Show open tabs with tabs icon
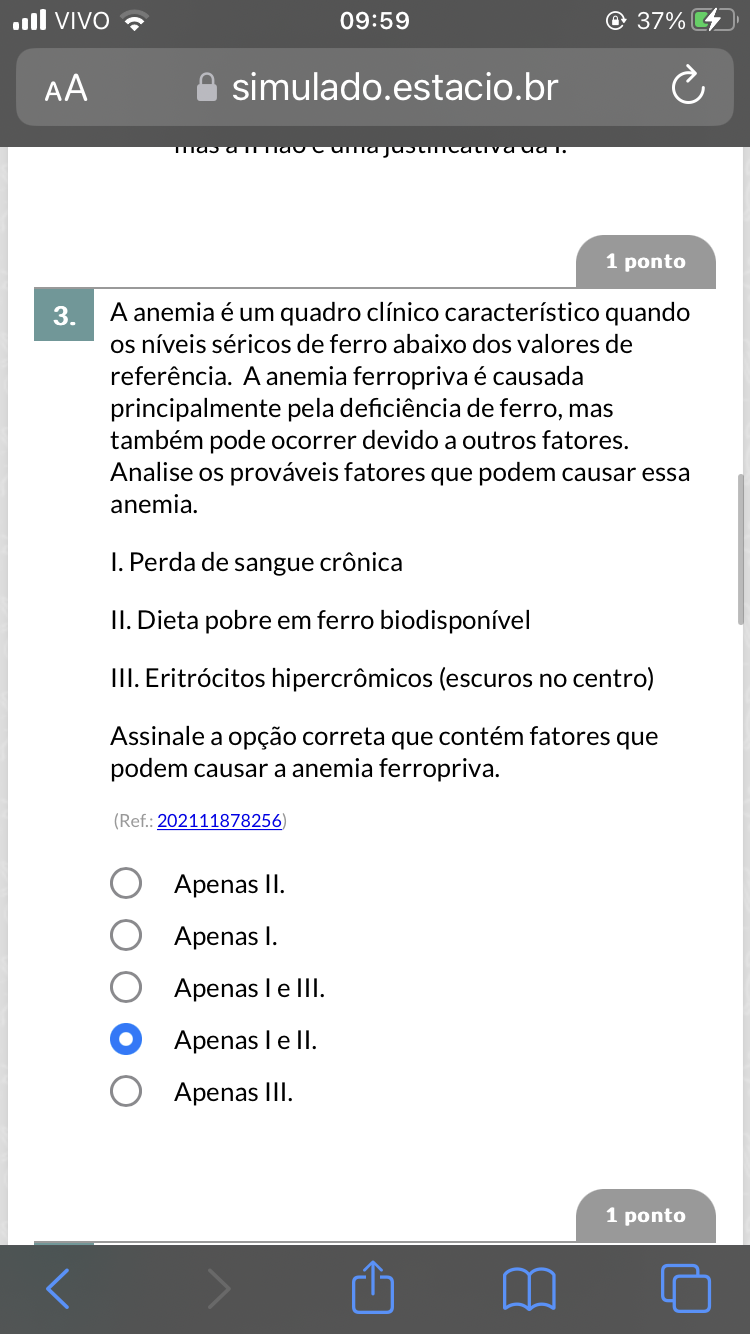This screenshot has height=1334, width=750. [x=686, y=1289]
